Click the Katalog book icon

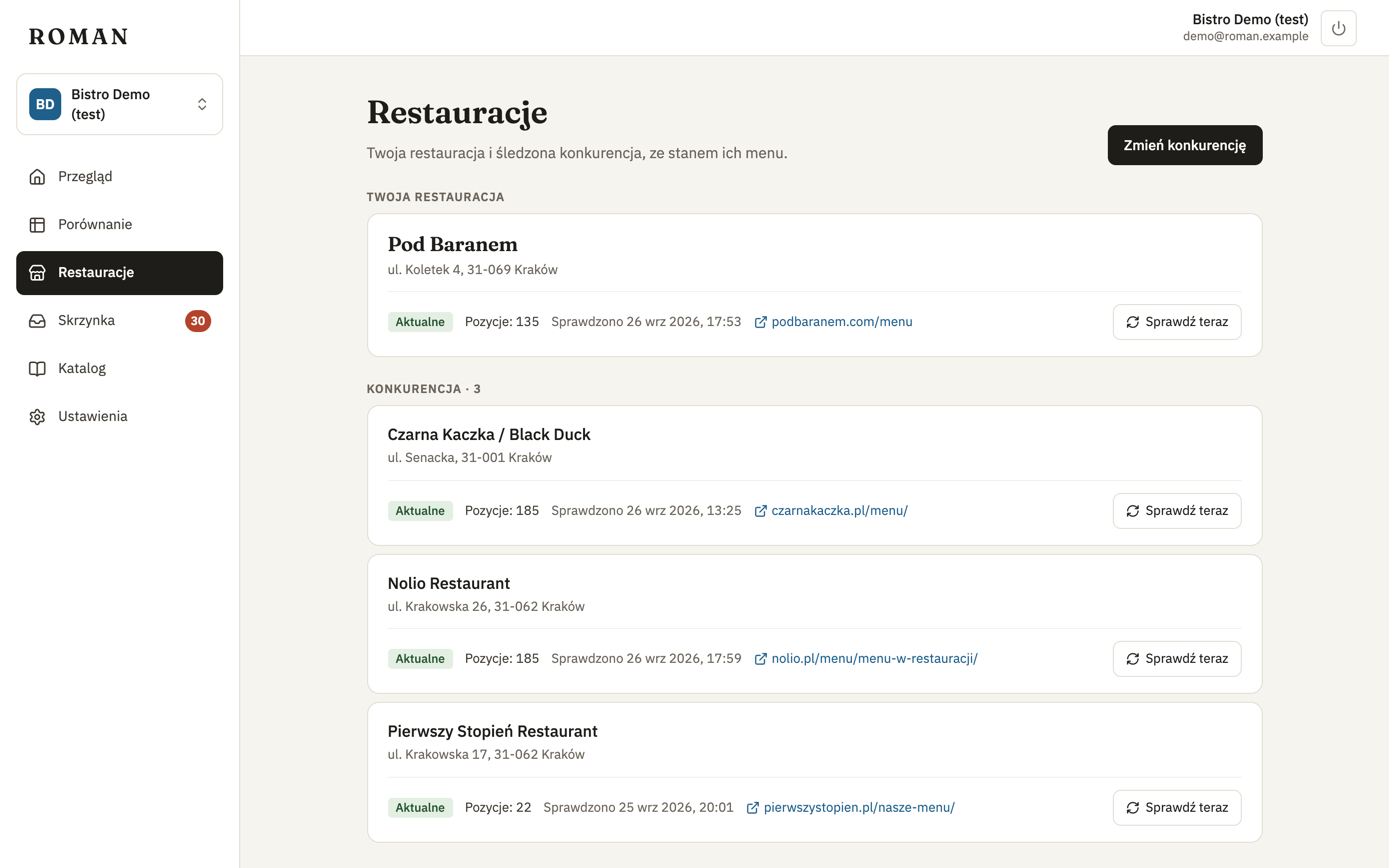pyautogui.click(x=37, y=369)
